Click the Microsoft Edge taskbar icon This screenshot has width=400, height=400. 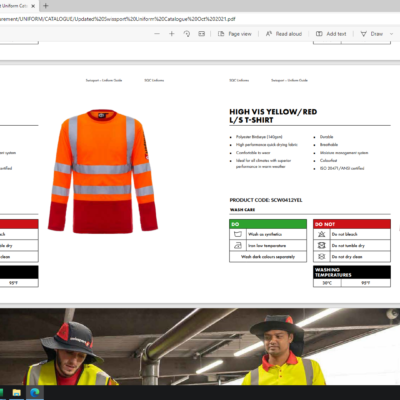[x=35, y=393]
